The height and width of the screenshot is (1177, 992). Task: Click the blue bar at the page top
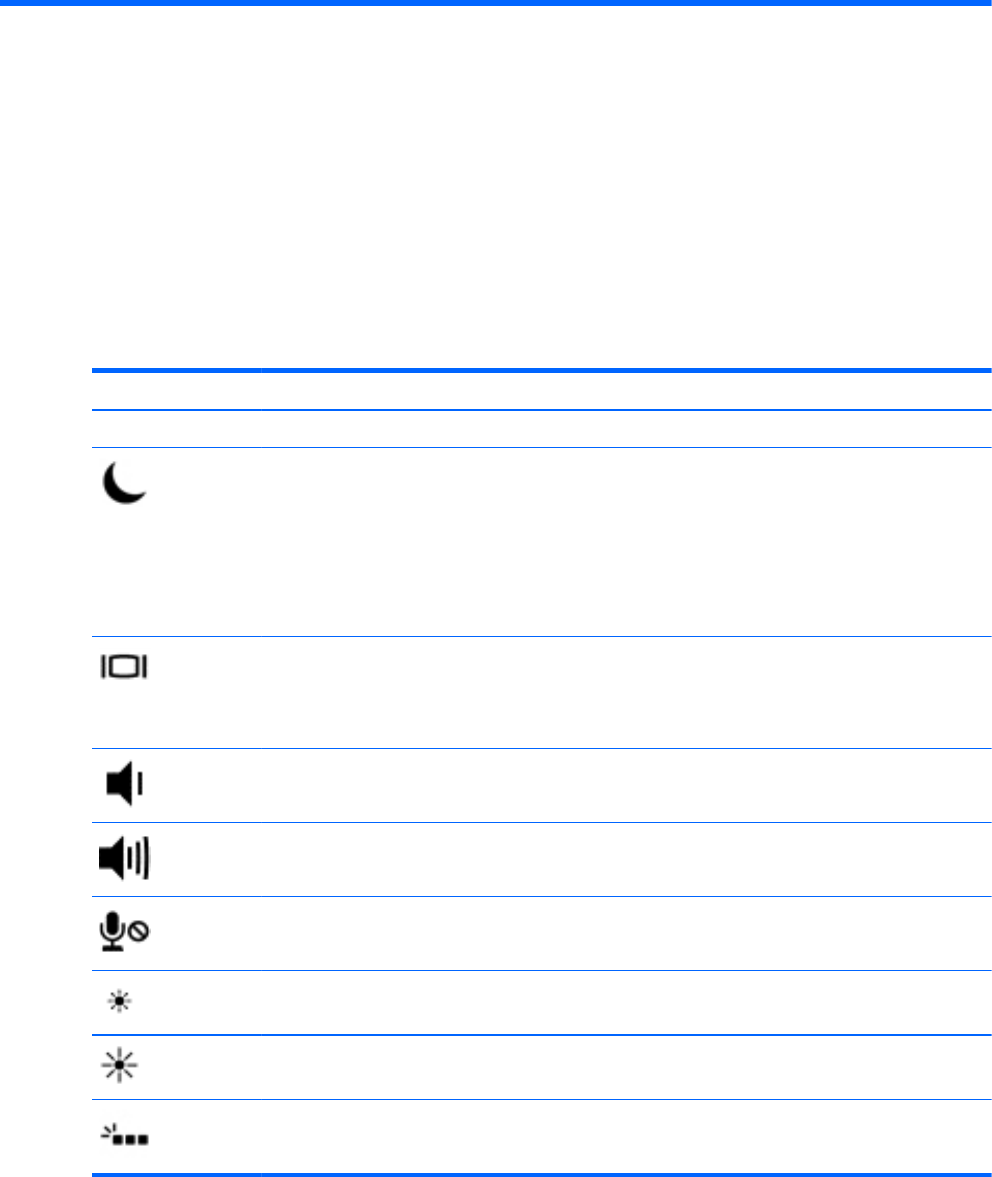point(496,3)
